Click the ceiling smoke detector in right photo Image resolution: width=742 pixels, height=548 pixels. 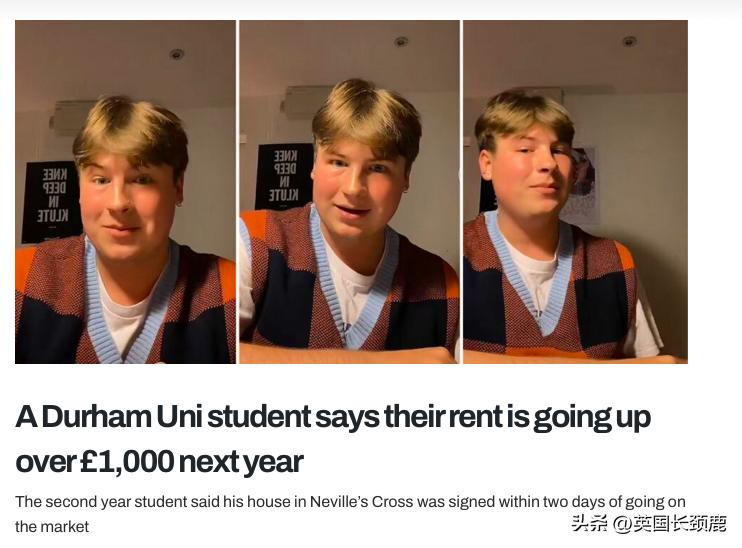[629, 41]
